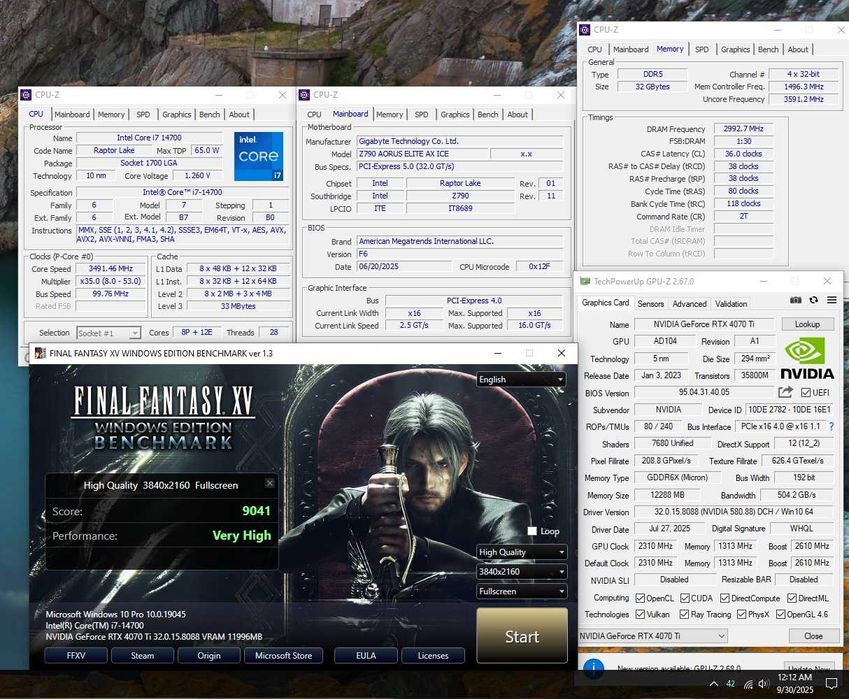849x699 pixels.
Task: Switch to the Advanced tab in GPU-Z
Action: pos(689,304)
